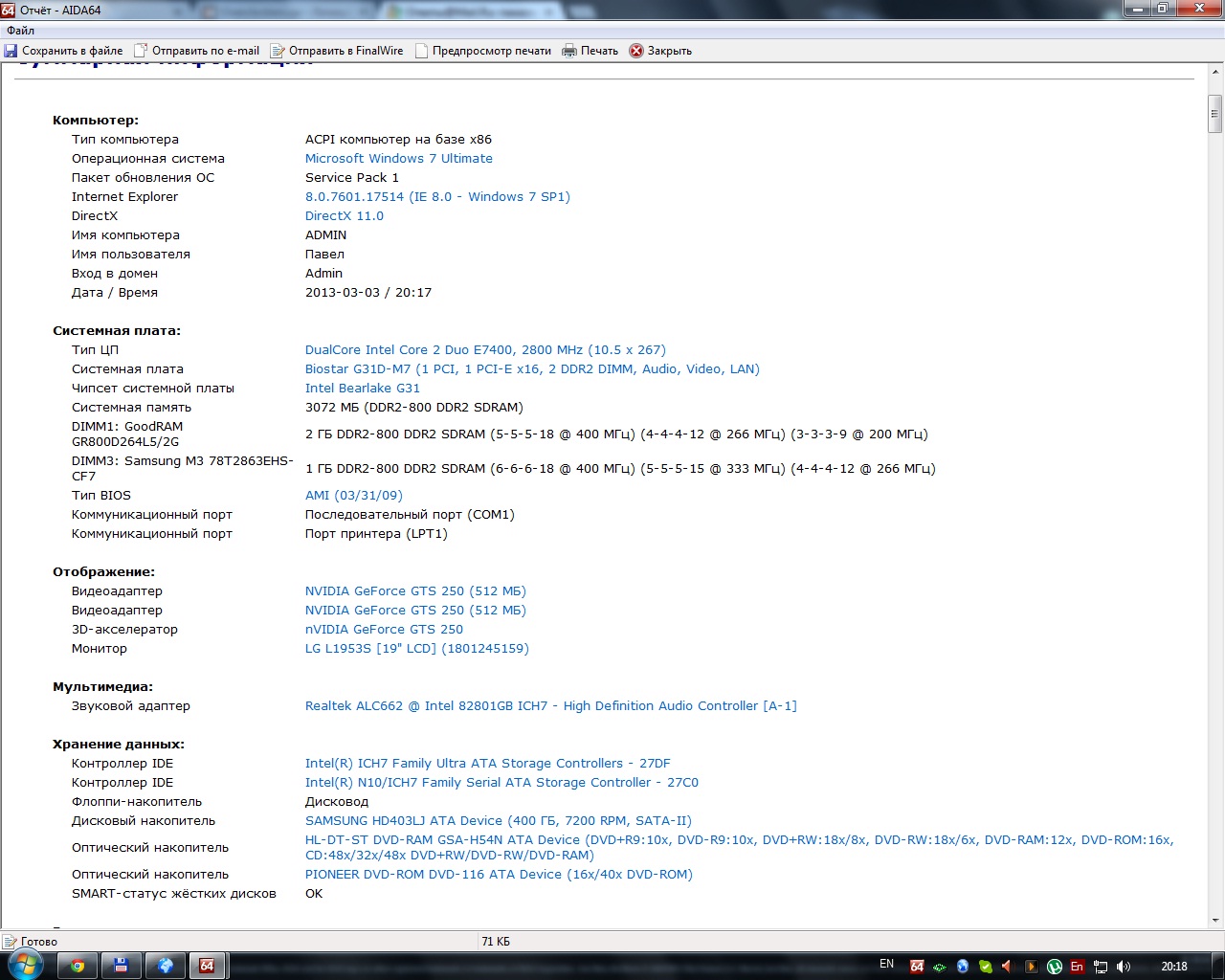Click the '71 КБ' status bar entry
The width and height of the screenshot is (1225, 980).
click(x=496, y=942)
